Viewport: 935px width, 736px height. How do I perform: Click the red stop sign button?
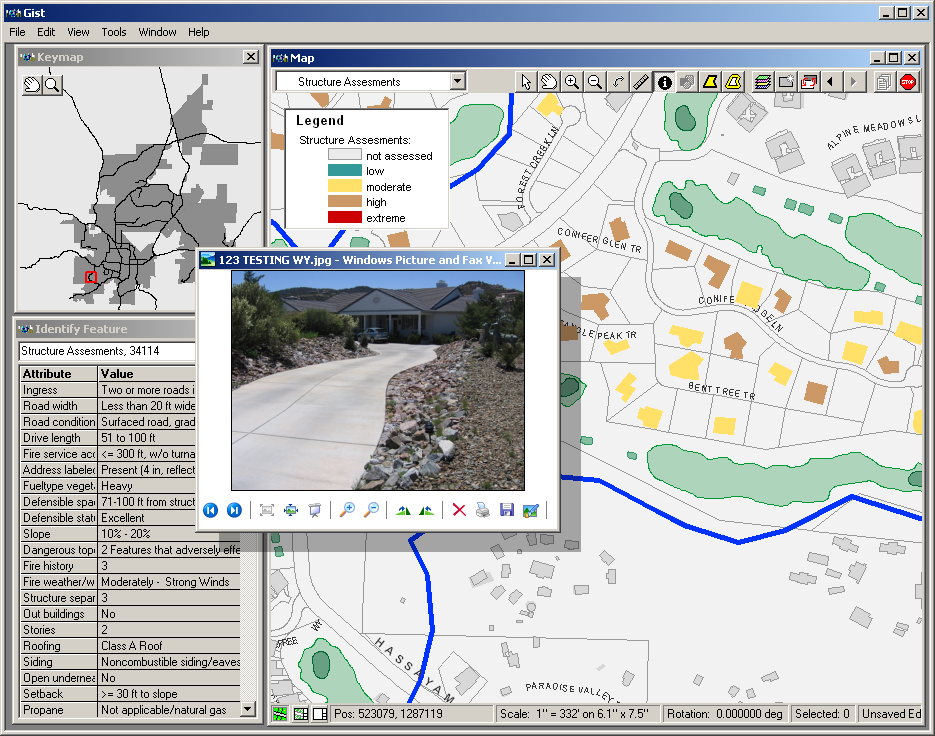[908, 82]
